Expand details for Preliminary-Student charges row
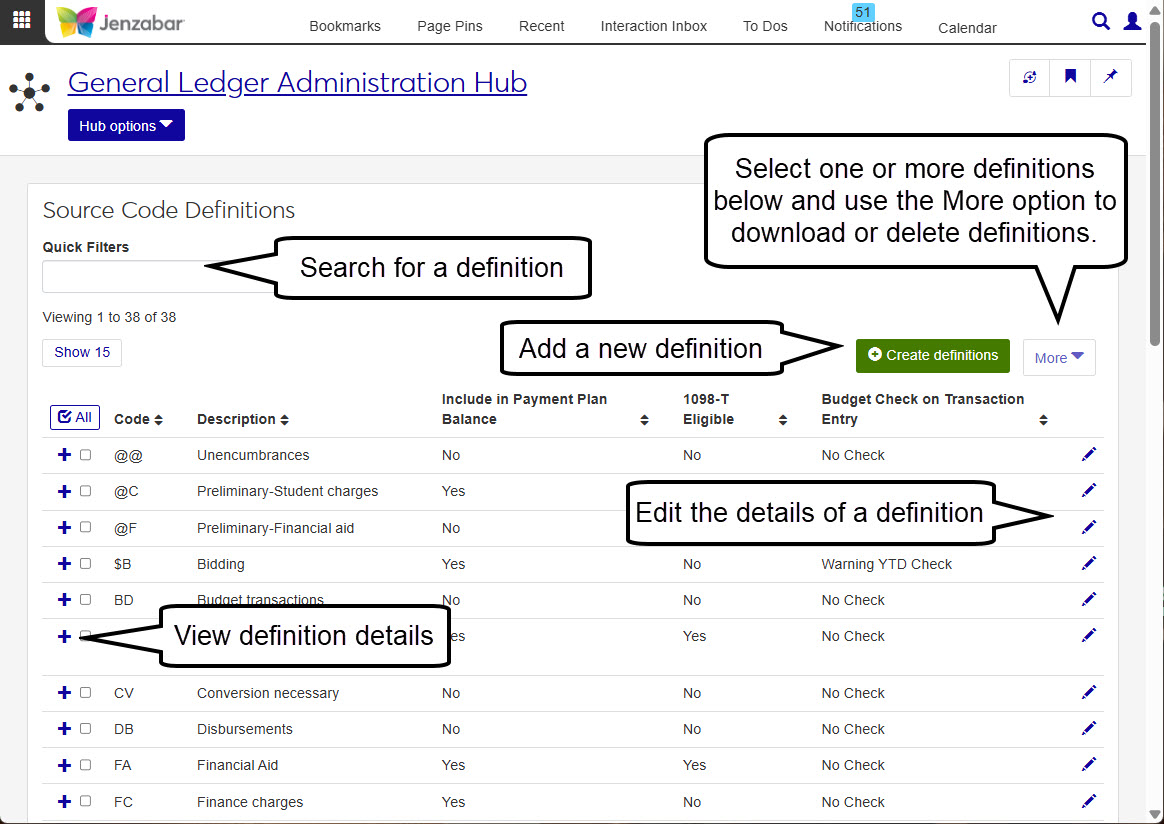Viewport: 1164px width, 824px height. 64,491
